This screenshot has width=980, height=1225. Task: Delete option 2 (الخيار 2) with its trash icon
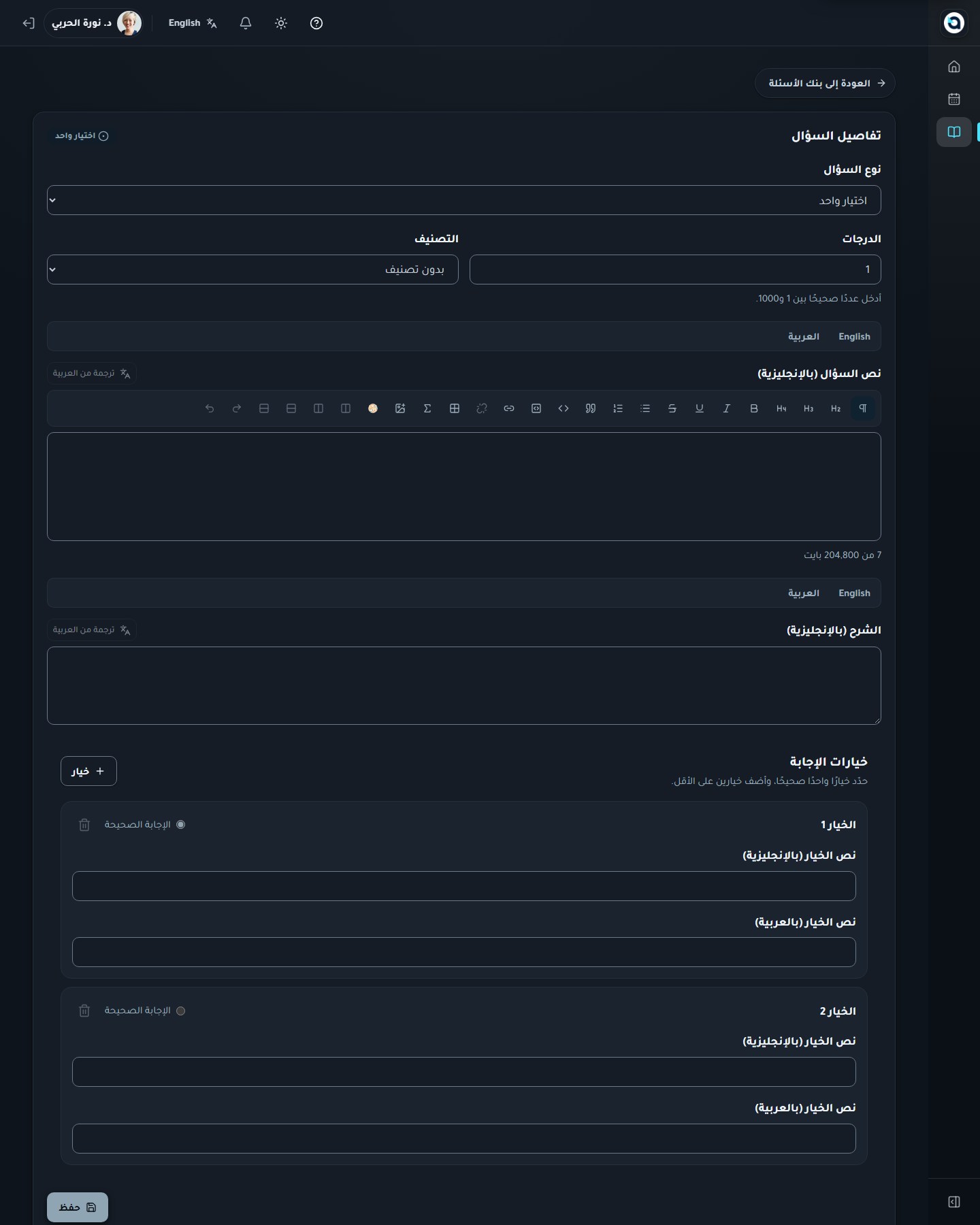(x=84, y=1011)
